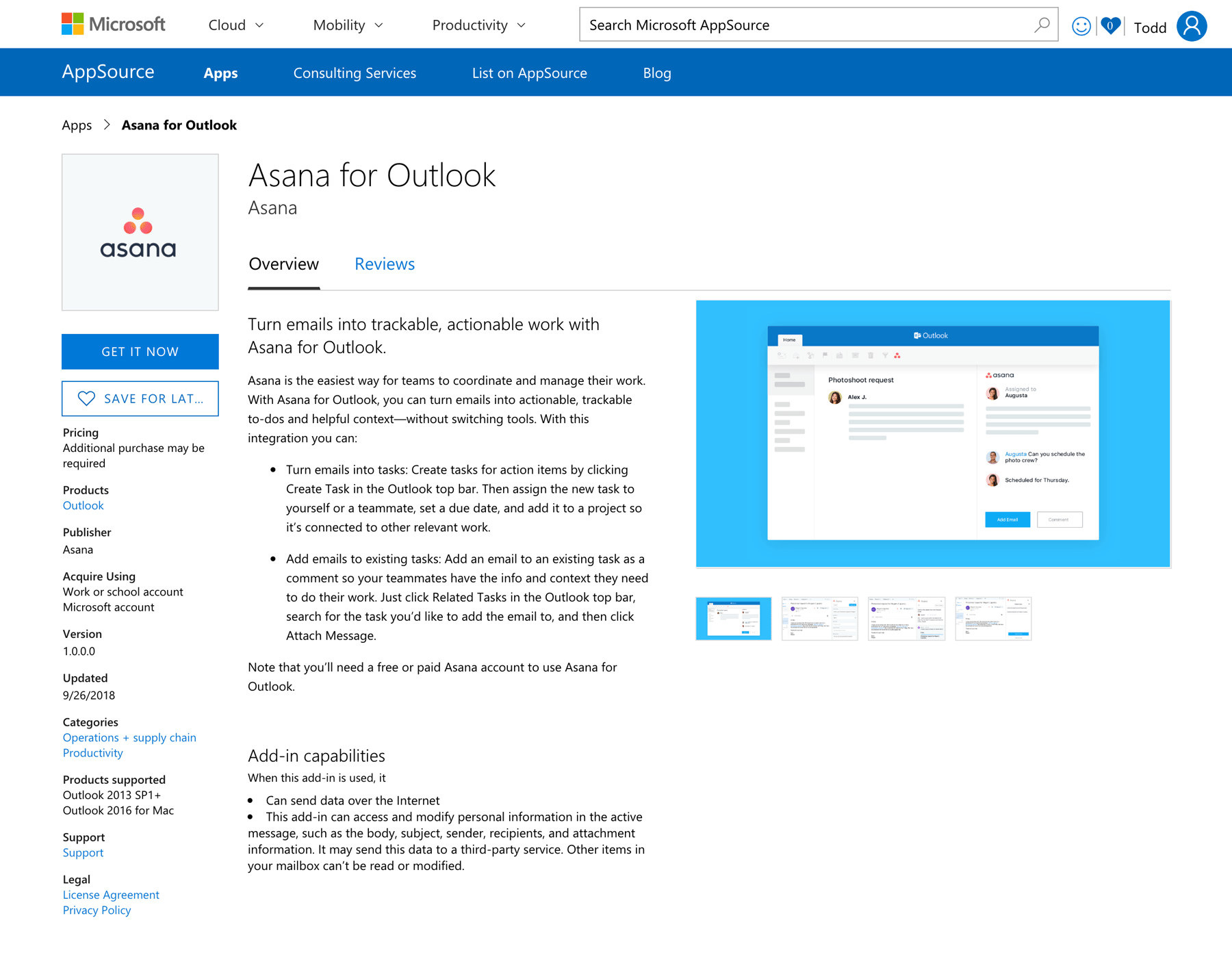The width and height of the screenshot is (1232, 957).
Task: Select the second screenshot thumbnail
Action: [x=820, y=618]
